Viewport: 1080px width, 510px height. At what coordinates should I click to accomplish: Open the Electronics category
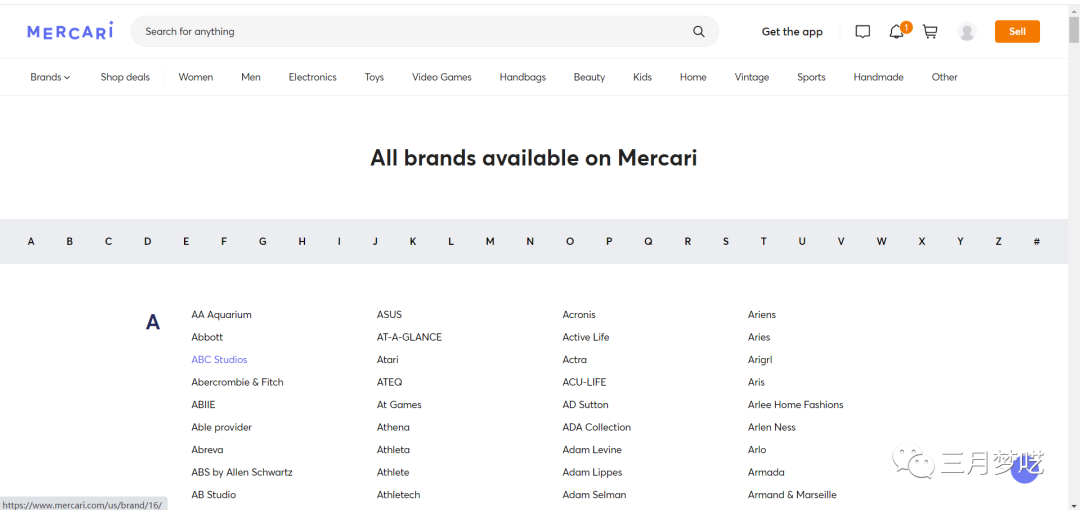tap(312, 77)
